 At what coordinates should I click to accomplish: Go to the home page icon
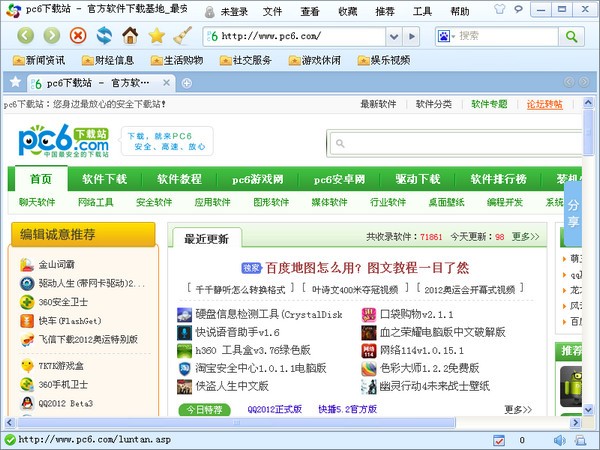130,36
